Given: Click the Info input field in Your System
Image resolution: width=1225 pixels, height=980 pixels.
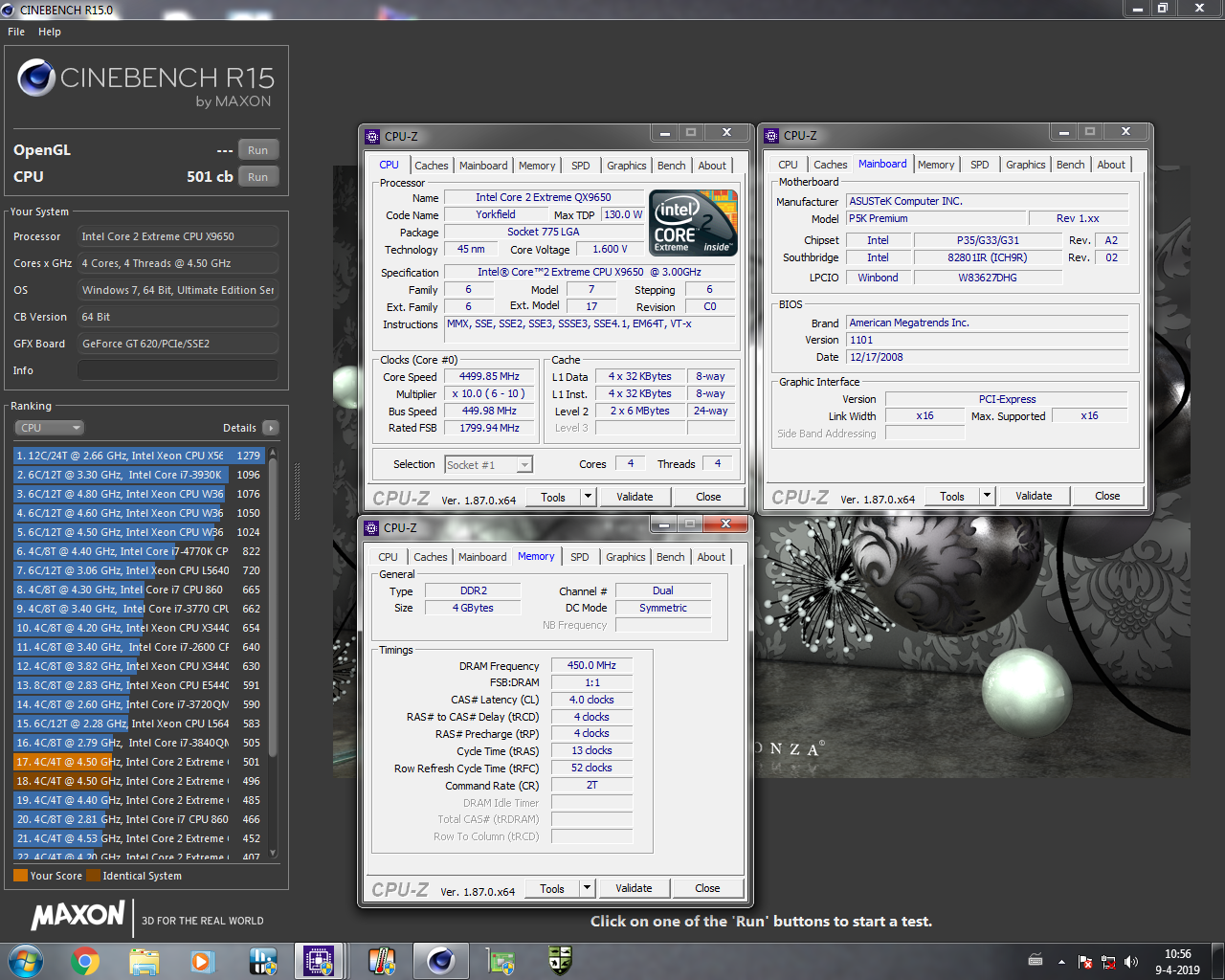Looking at the screenshot, I should tap(178, 370).
